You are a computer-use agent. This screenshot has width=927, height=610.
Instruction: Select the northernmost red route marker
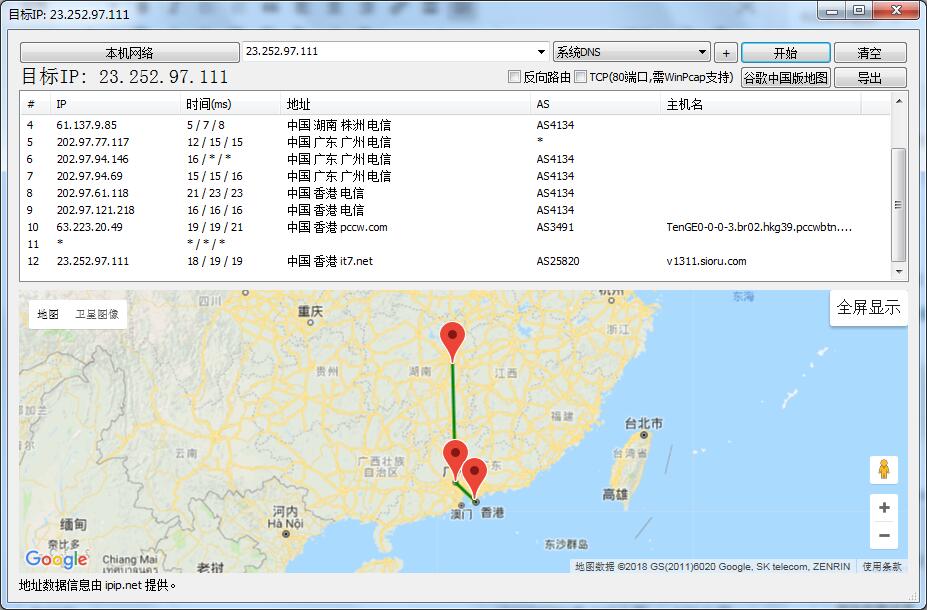click(451, 337)
